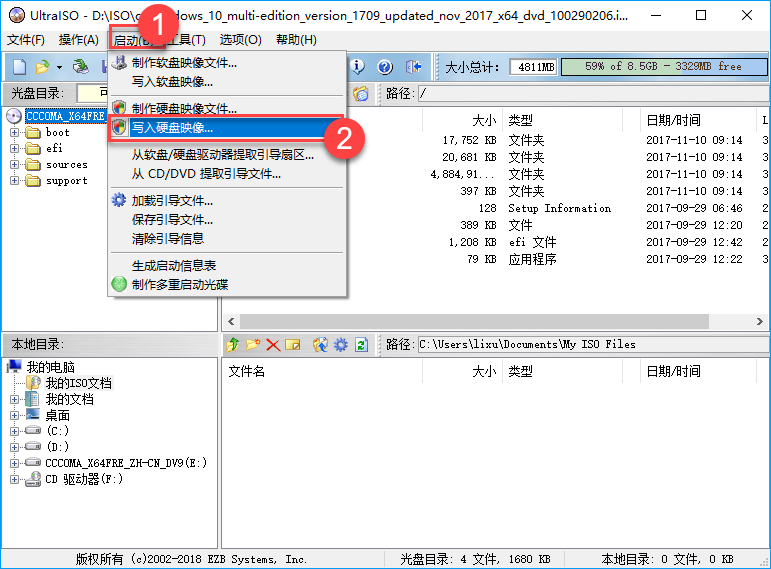Select CCCOMA_X64FRE root disc node
The image size is (771, 569).
[x=65, y=116]
